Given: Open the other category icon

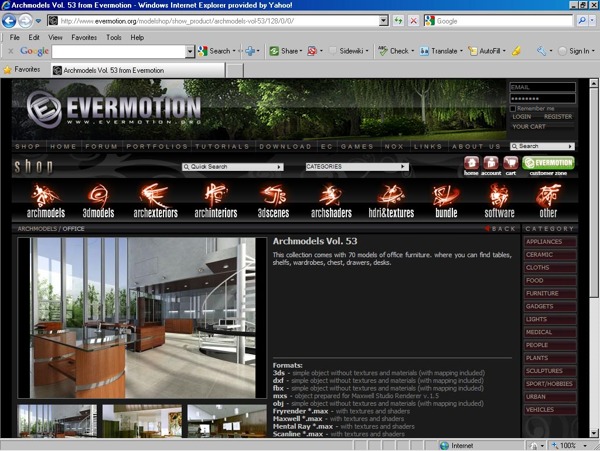Looking at the screenshot, I should click(x=548, y=201).
